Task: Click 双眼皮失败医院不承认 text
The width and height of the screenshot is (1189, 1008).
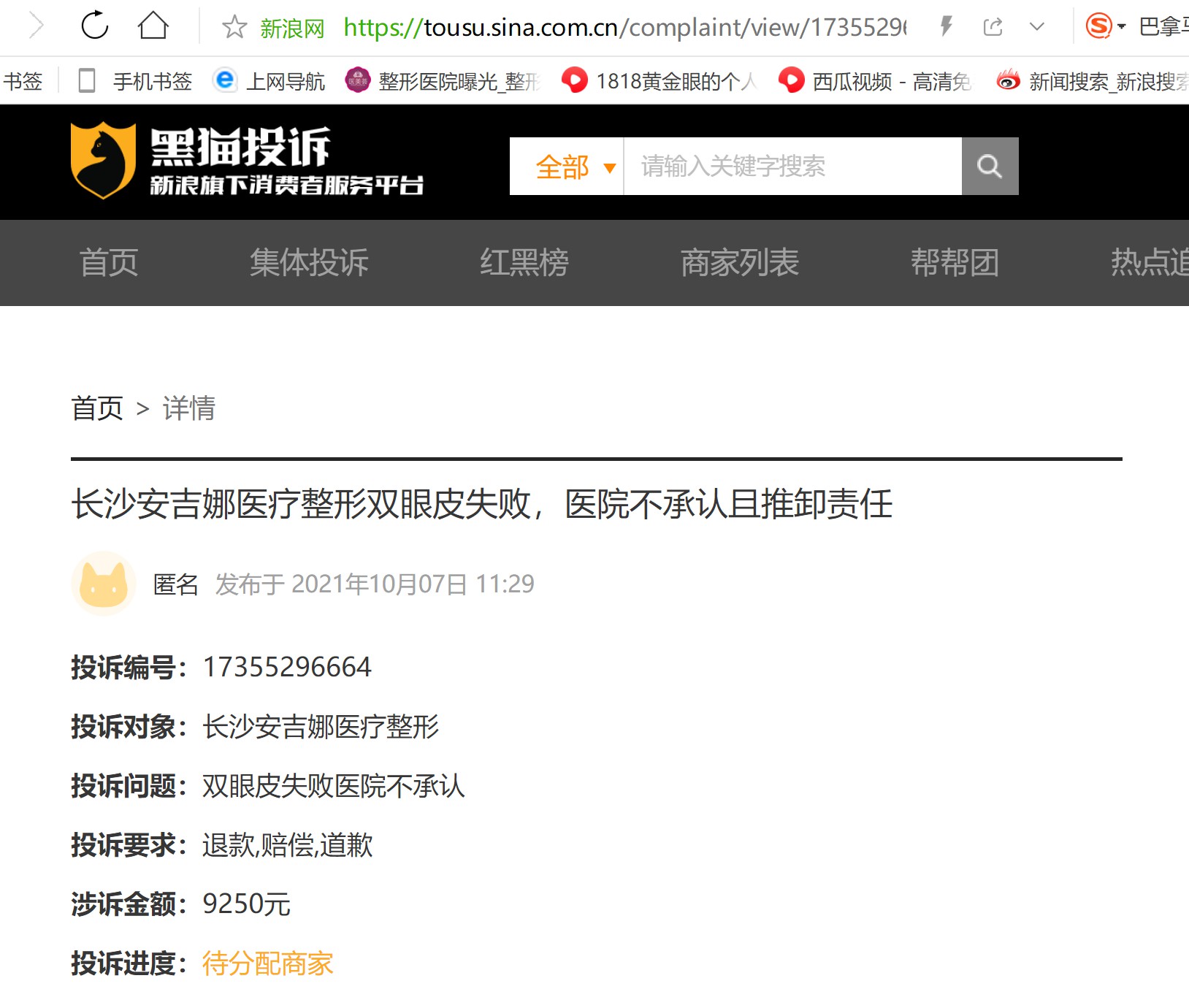Action: pos(334,786)
